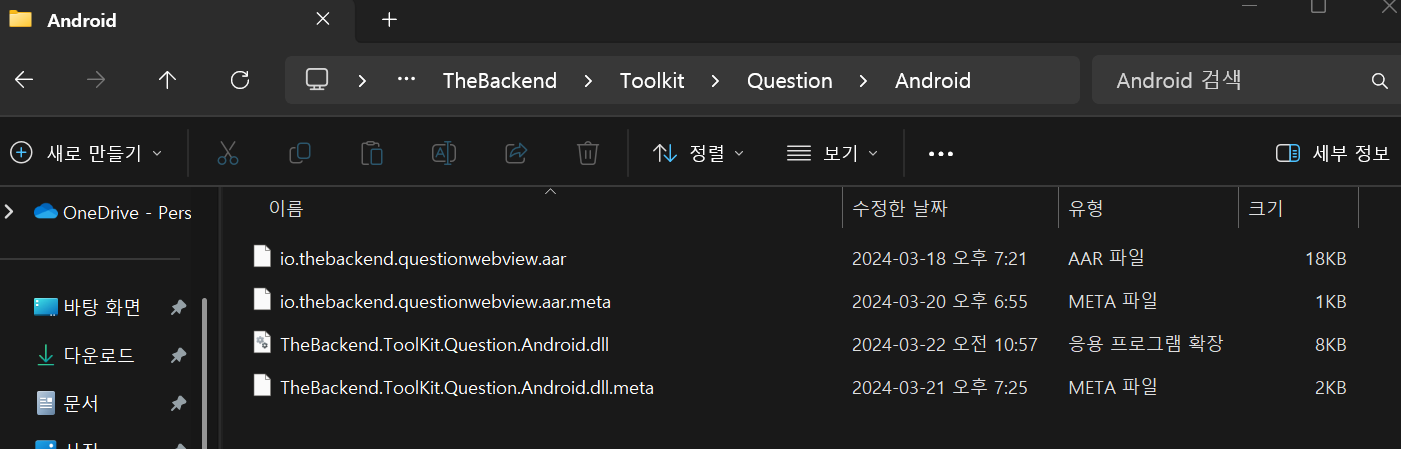Screen dimensions: 1401x449
Task: Go up one folder level
Action: [x=167, y=81]
